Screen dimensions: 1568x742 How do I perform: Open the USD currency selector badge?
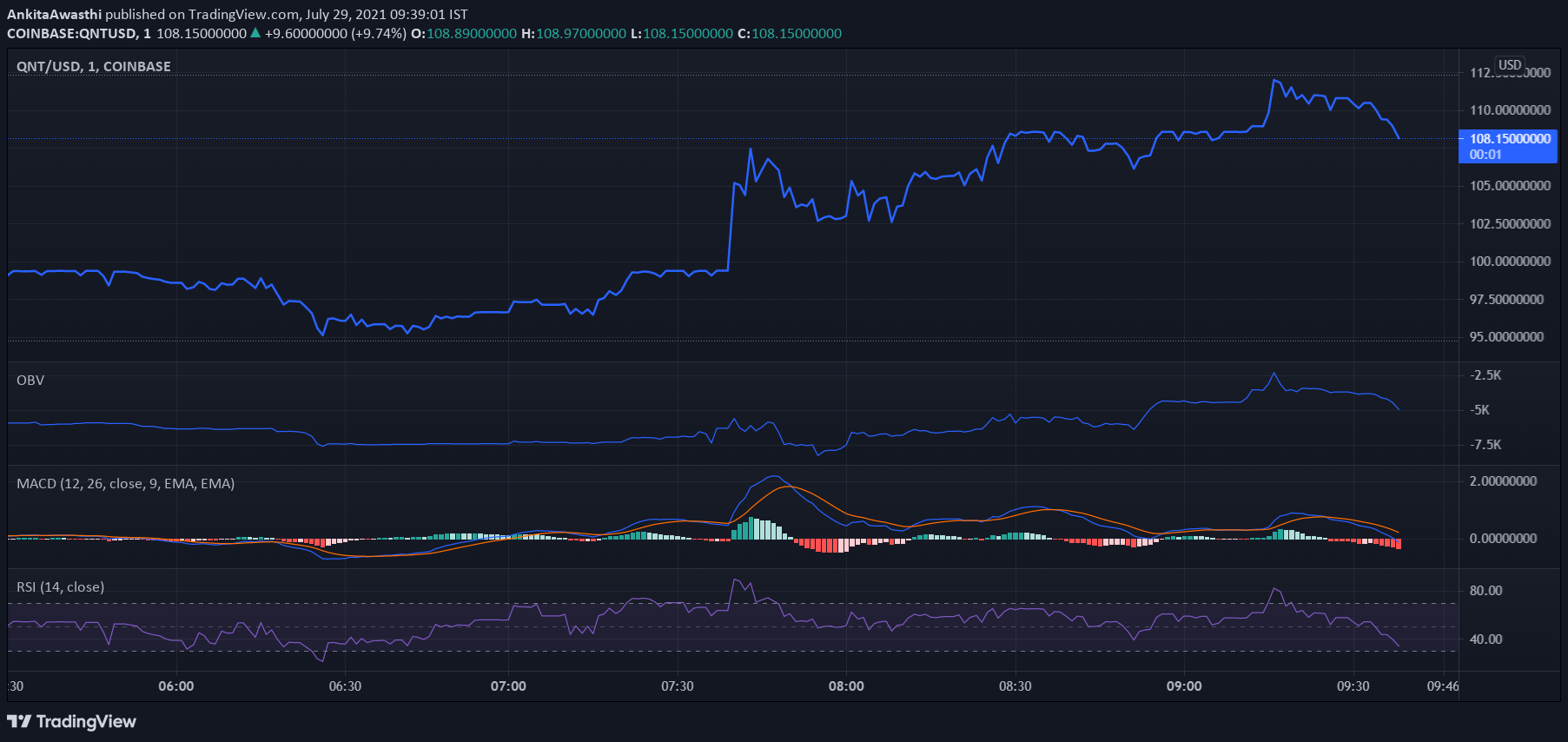click(x=1510, y=65)
